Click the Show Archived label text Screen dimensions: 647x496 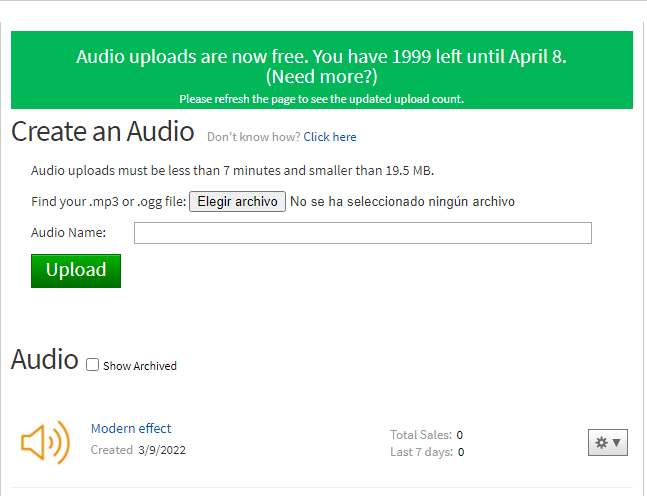(x=140, y=366)
